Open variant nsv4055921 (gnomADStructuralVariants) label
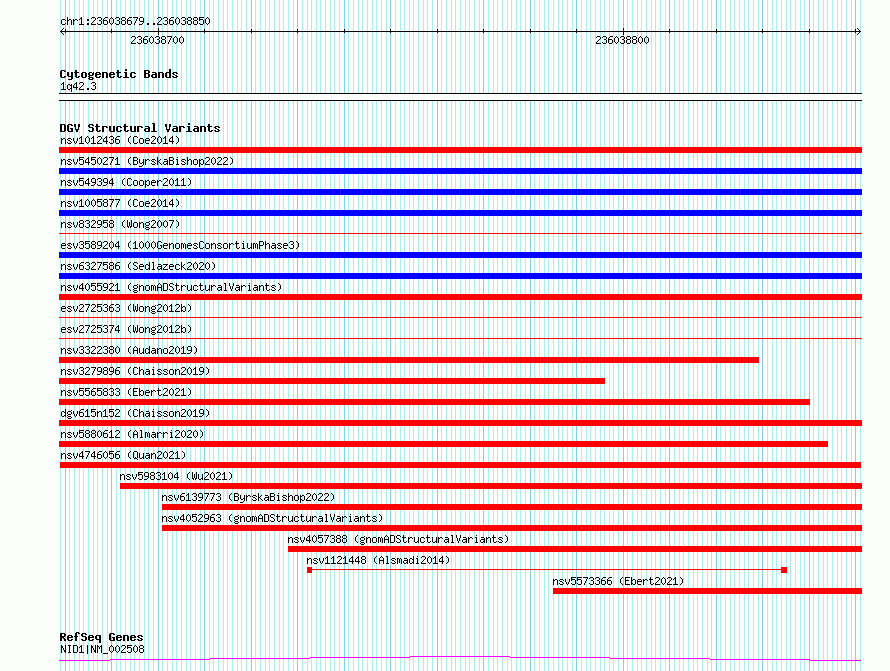 click(171, 287)
